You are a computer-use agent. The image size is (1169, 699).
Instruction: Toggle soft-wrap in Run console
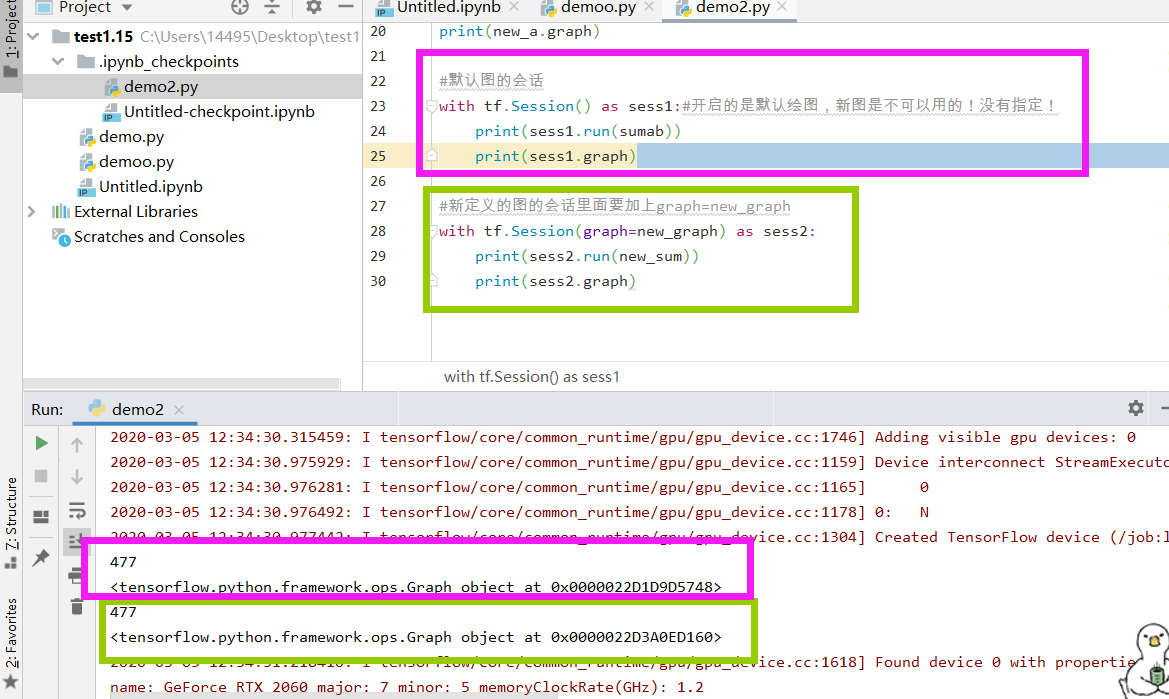pyautogui.click(x=77, y=510)
